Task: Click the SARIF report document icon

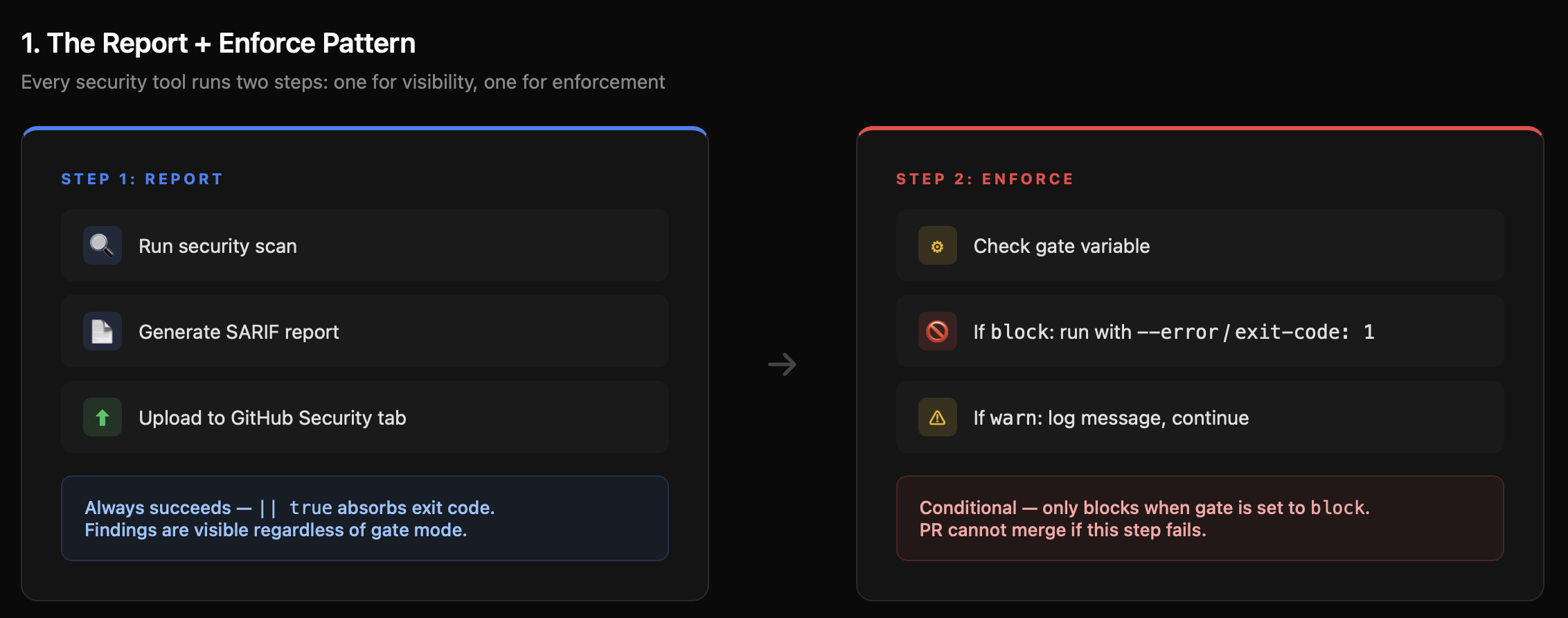Action: [103, 331]
